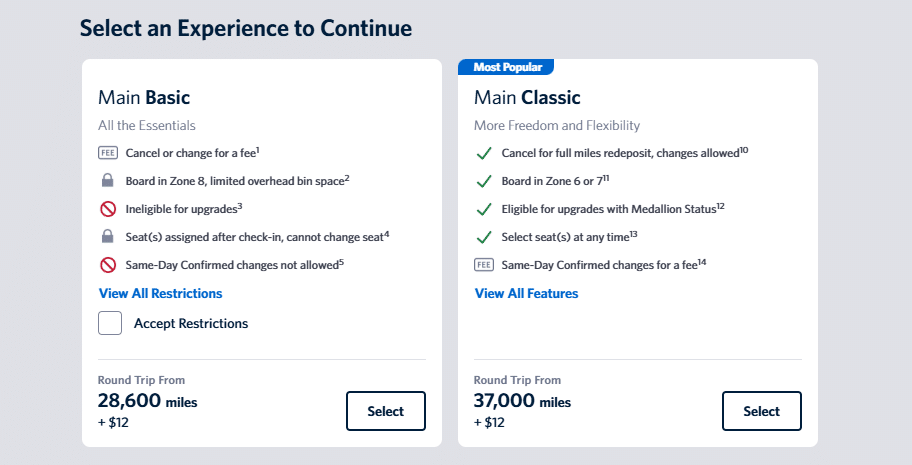Image resolution: width=912 pixels, height=465 pixels.
Task: Click the checkmark beside Board in Zone 6 or 7
Action: click(x=483, y=181)
